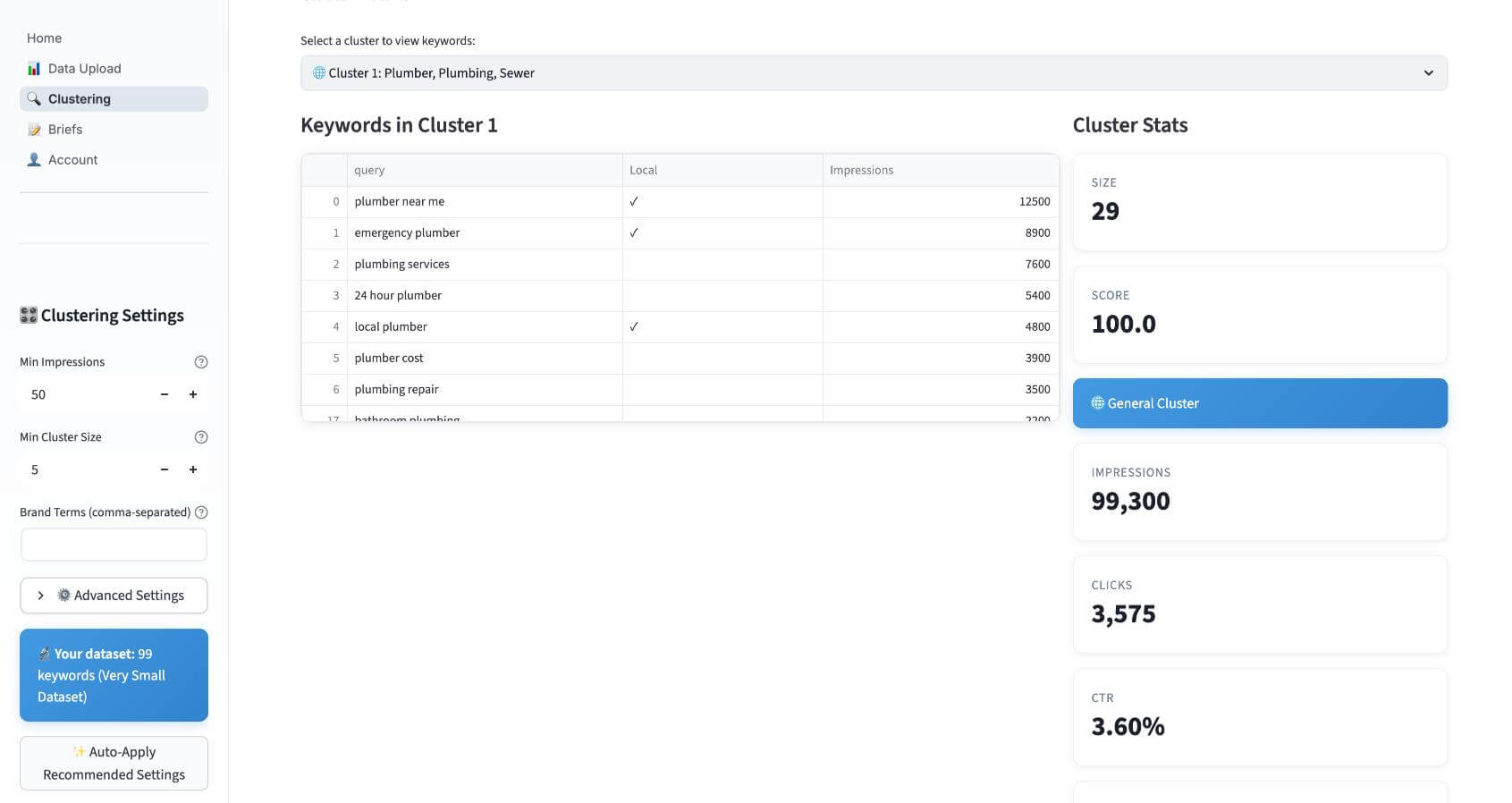Screen dimensions: 1512x803
Task: Open the cluster selection dropdown
Action: pyautogui.click(x=874, y=73)
